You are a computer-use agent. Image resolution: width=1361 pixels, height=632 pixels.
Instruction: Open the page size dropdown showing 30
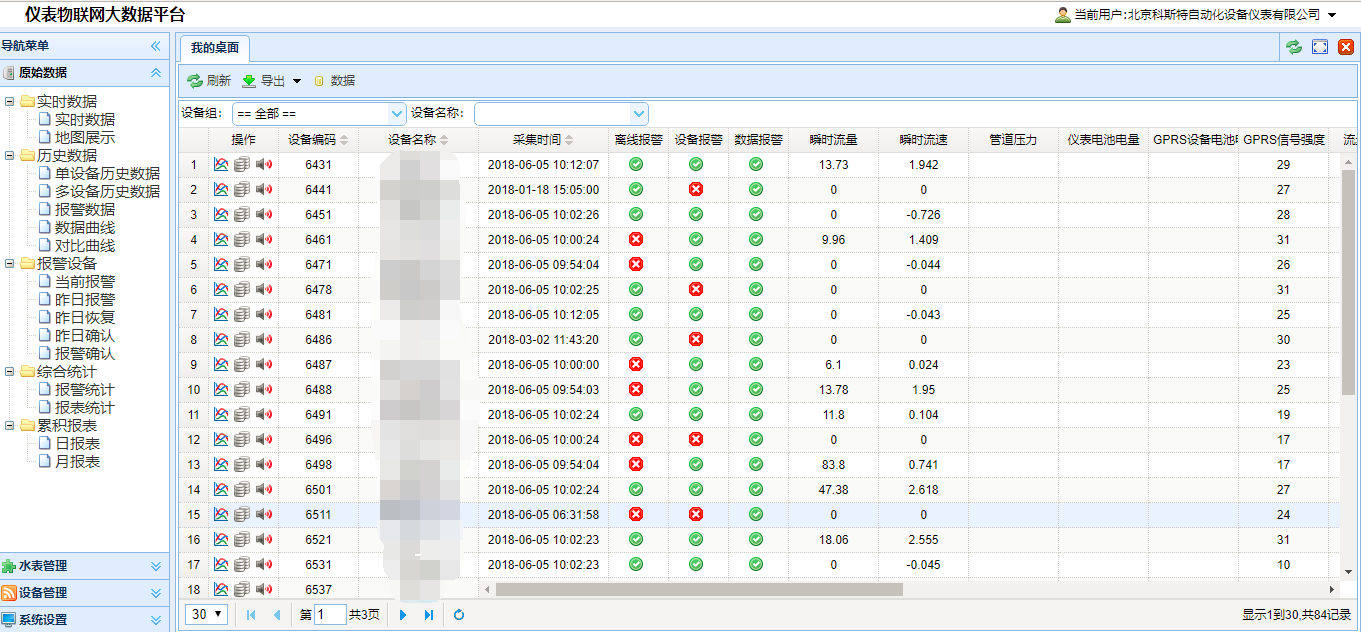click(x=205, y=614)
